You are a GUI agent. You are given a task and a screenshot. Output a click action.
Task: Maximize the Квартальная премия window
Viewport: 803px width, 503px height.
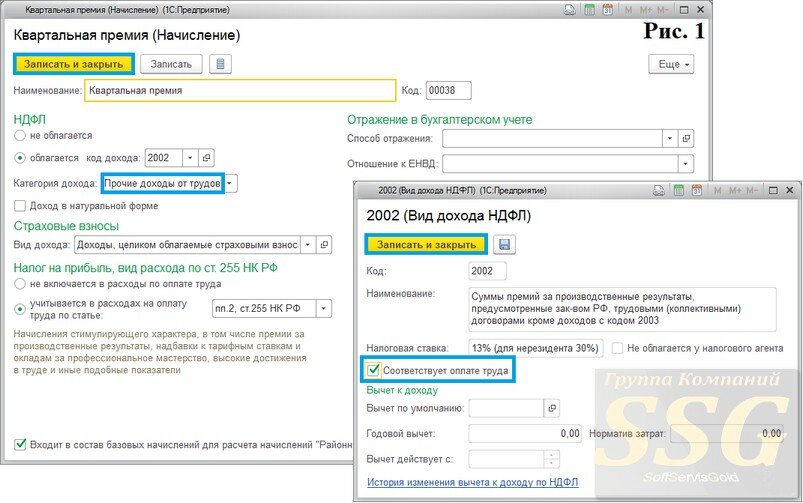coord(684,10)
